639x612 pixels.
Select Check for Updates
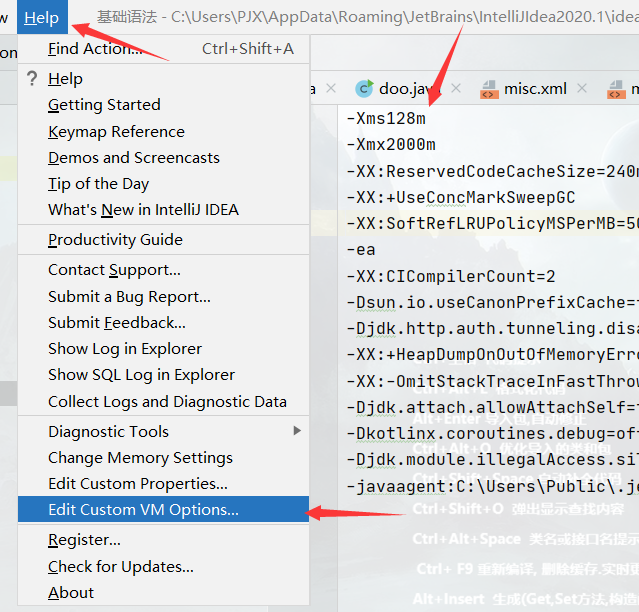[163, 567]
